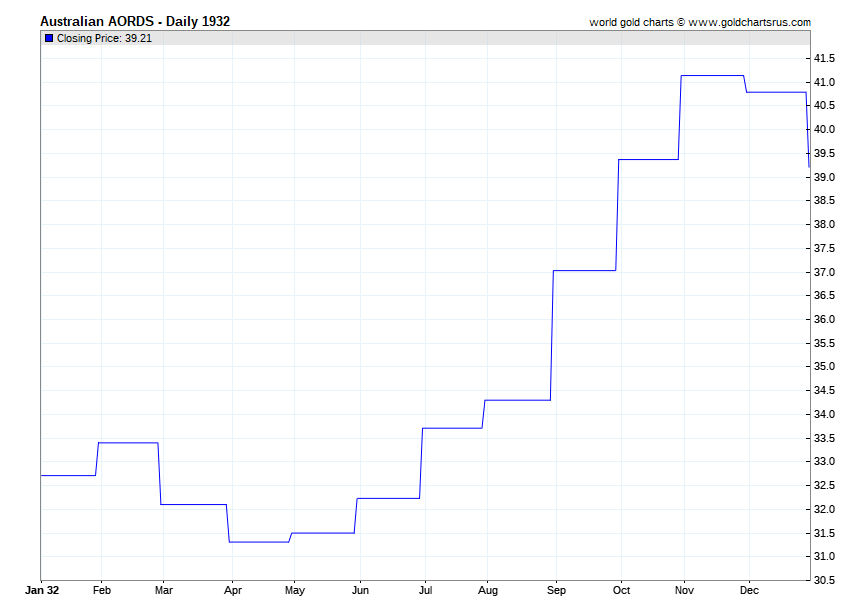
Task: Click the 31.5 y-axis value
Action: tap(824, 532)
